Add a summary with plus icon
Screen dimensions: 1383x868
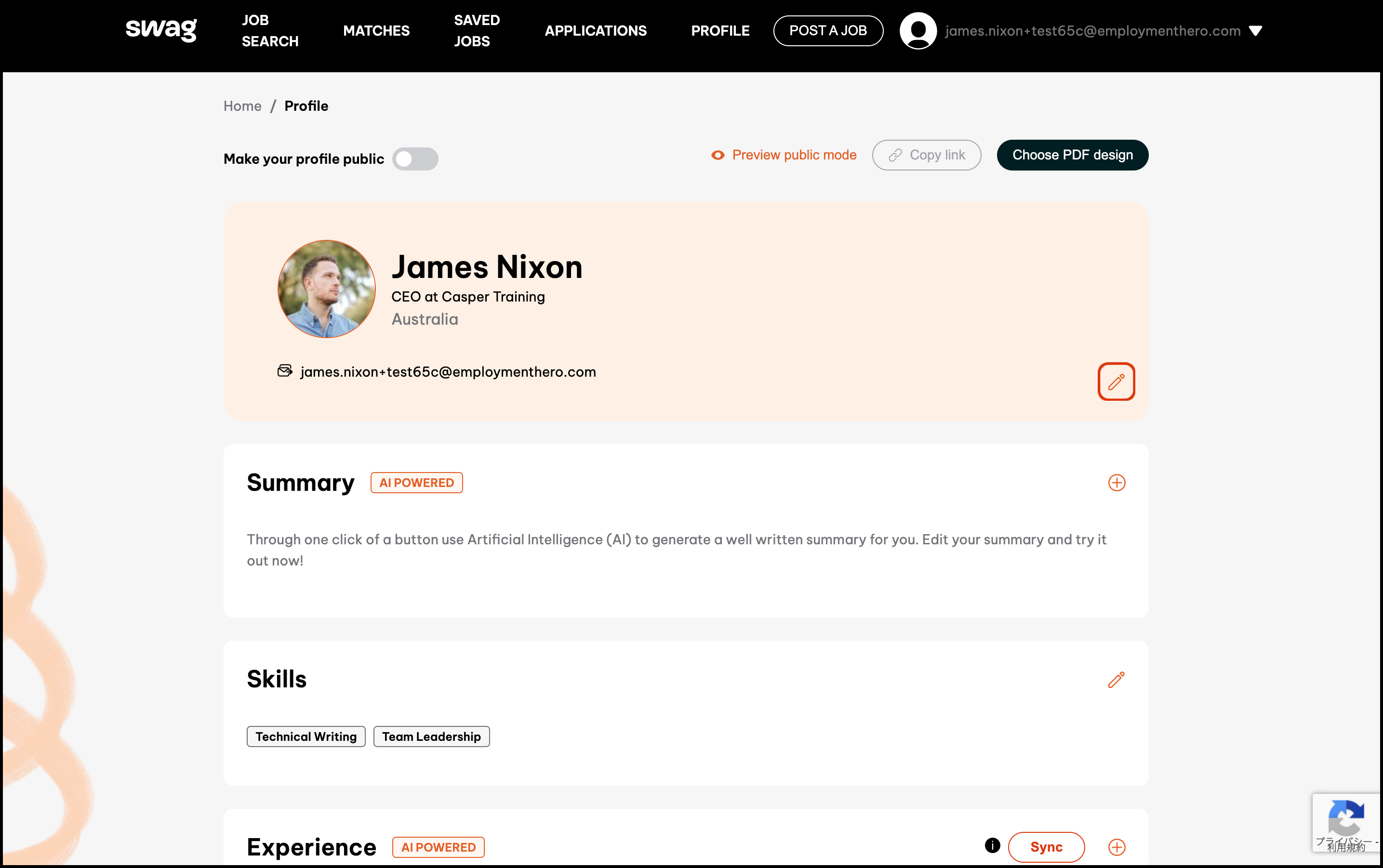[x=1116, y=483]
